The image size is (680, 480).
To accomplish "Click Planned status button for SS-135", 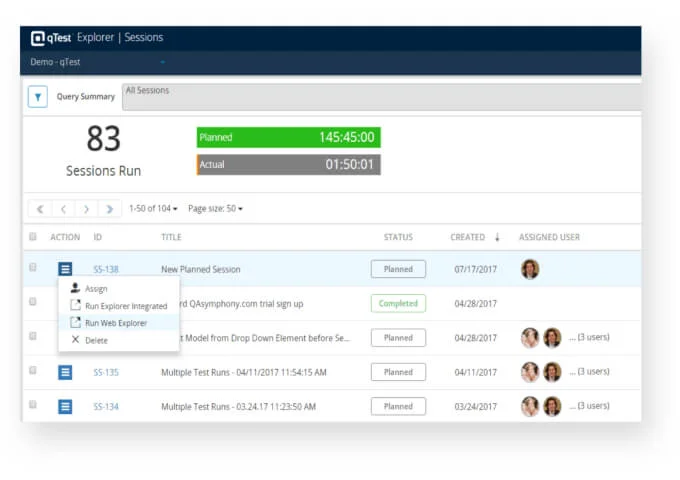I will click(x=398, y=372).
